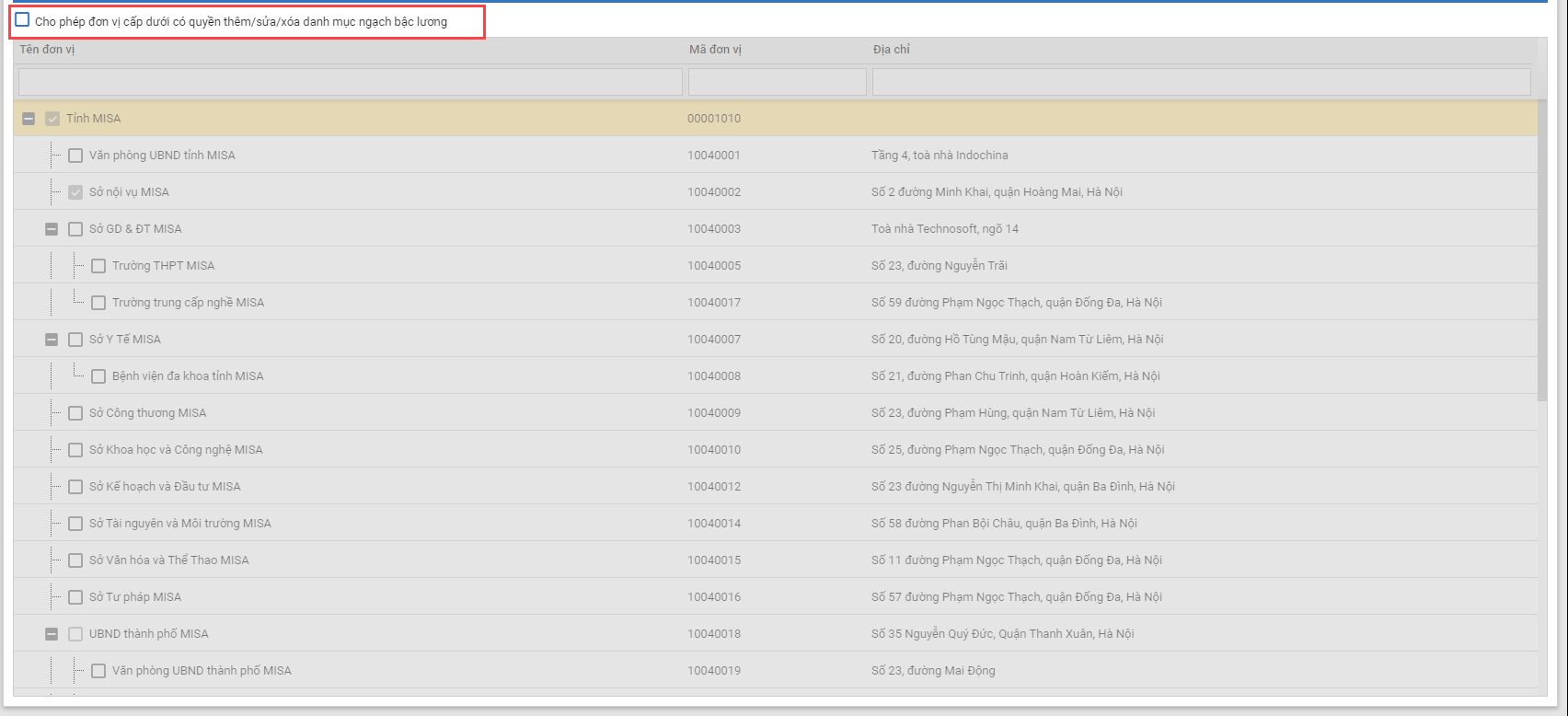Select Sở Khoa học và Công nghệ checkbox
Image resolution: width=1568 pixels, height=716 pixels.
[75, 450]
